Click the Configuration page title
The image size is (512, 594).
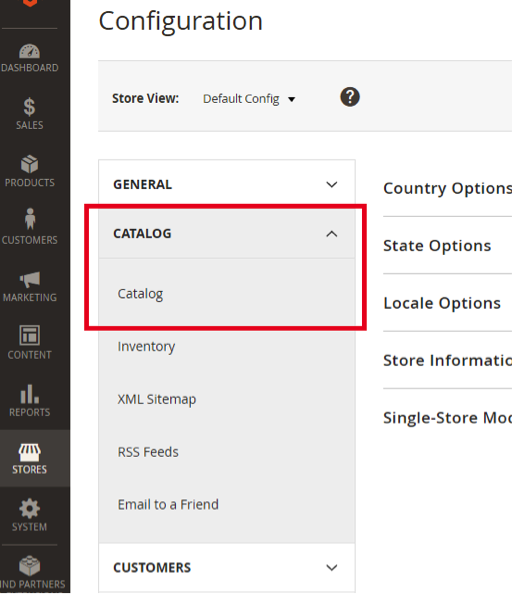(181, 21)
